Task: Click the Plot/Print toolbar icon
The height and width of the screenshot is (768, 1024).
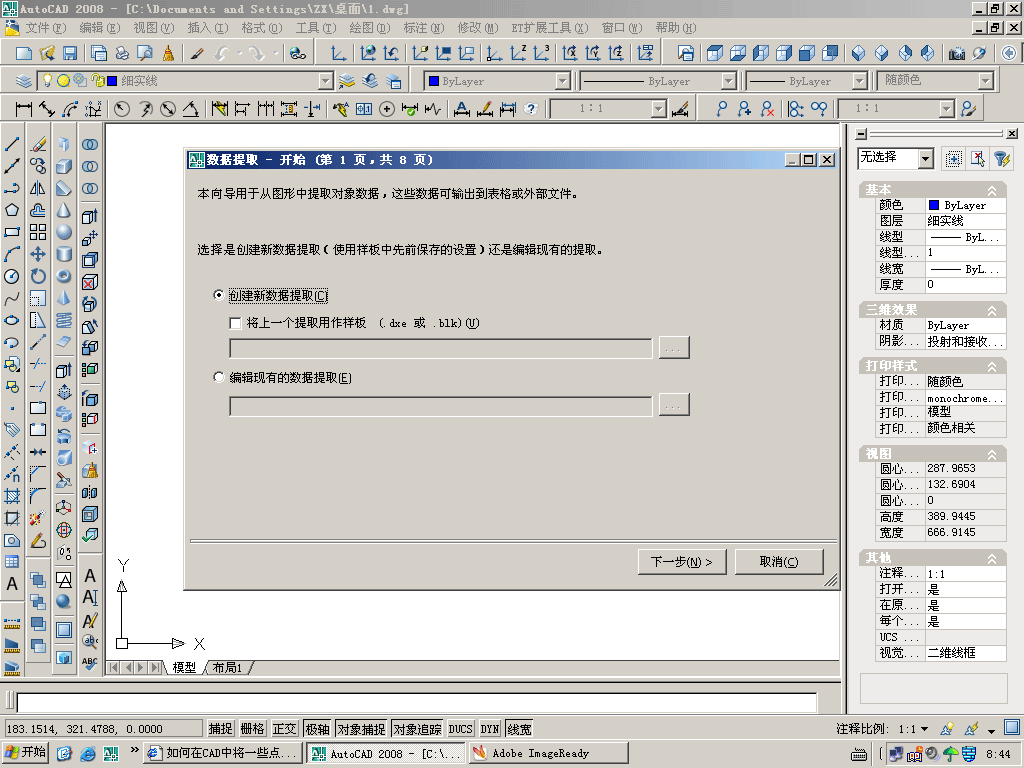Action: click(x=121, y=54)
